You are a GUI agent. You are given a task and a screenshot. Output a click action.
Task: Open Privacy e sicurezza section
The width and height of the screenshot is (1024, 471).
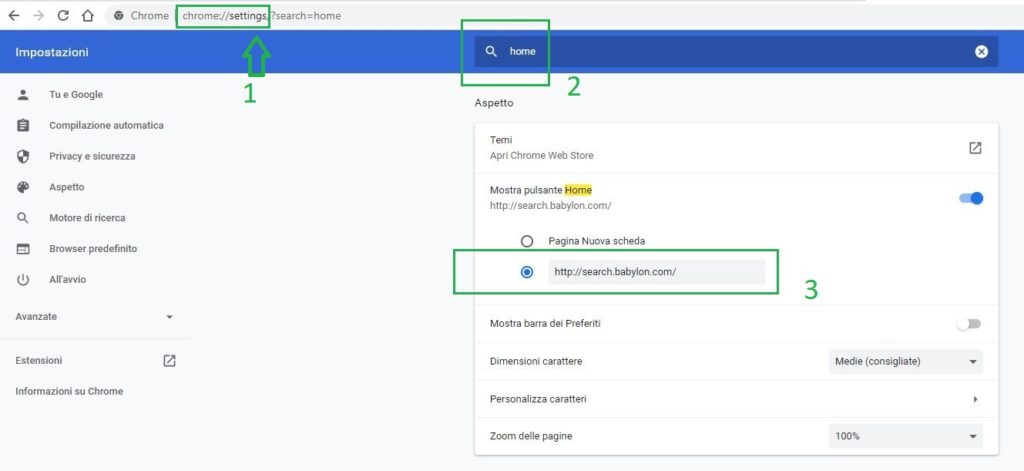pyautogui.click(x=92, y=156)
